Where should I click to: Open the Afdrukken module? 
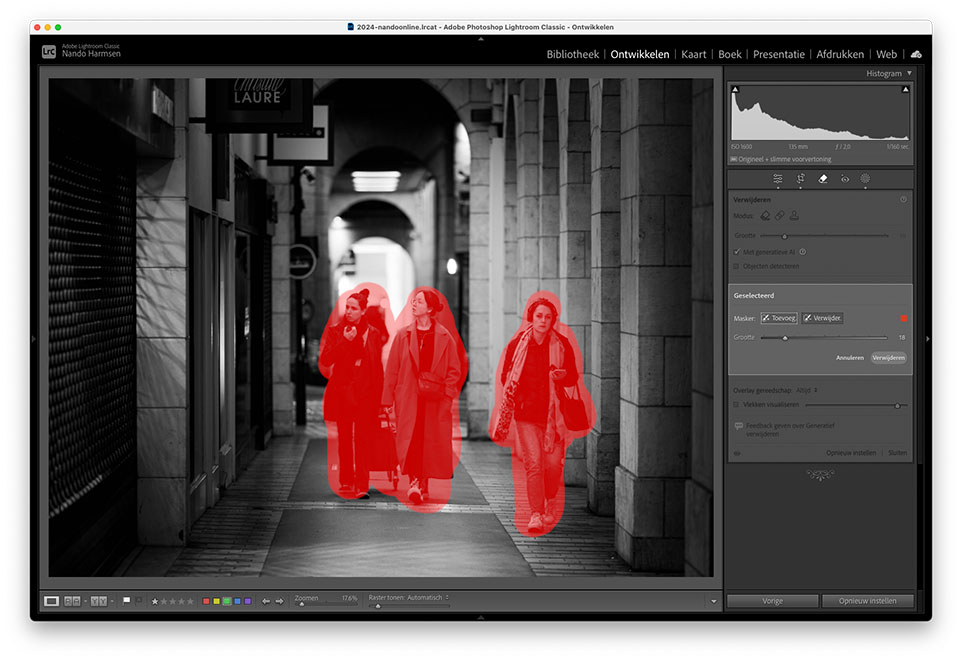point(840,54)
